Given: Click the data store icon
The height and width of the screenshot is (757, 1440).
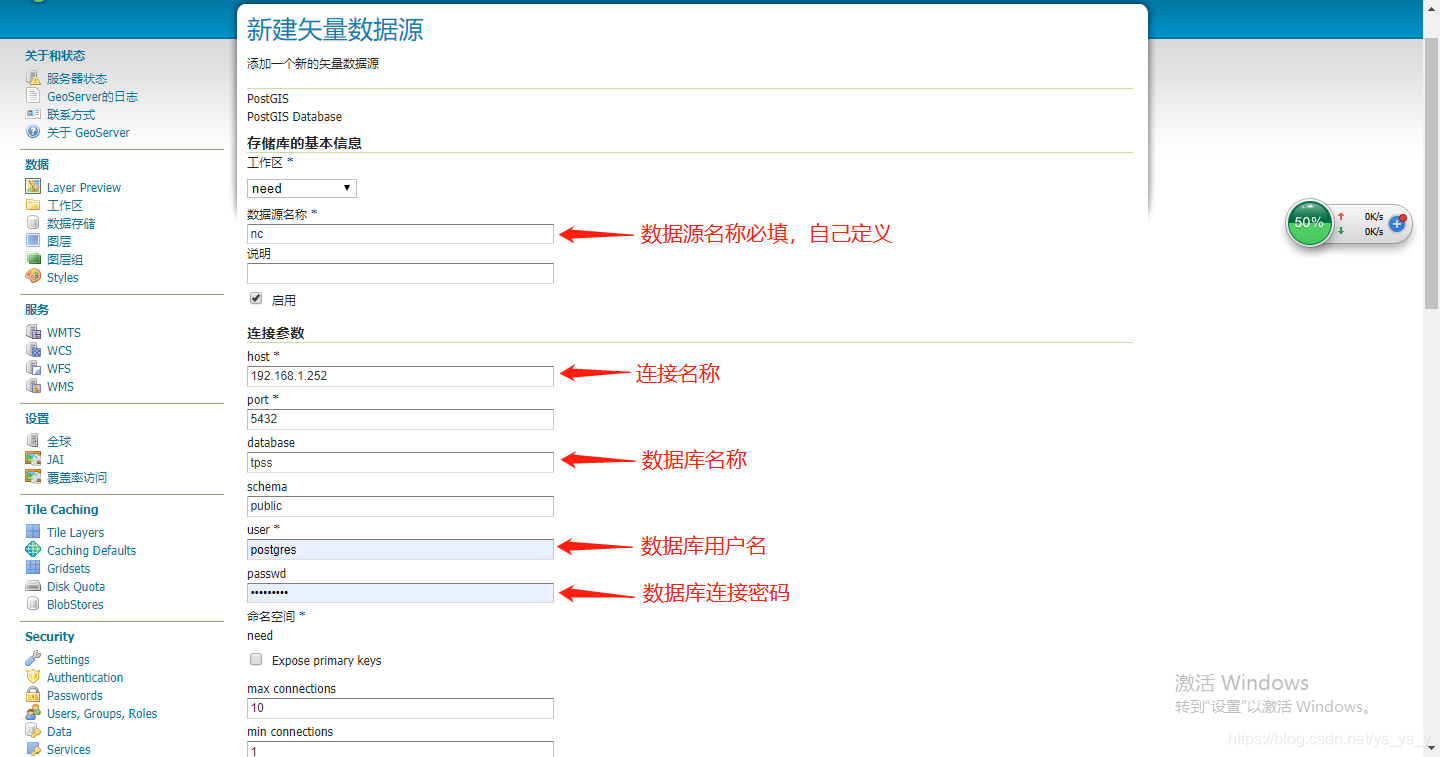Looking at the screenshot, I should pyautogui.click(x=33, y=223).
